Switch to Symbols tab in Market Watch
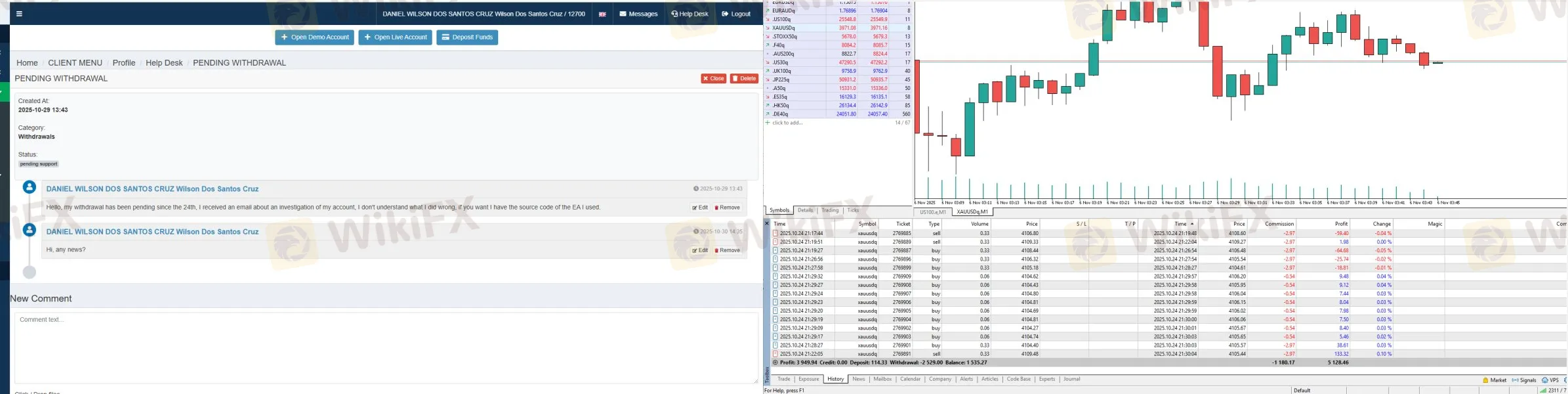 [779, 211]
